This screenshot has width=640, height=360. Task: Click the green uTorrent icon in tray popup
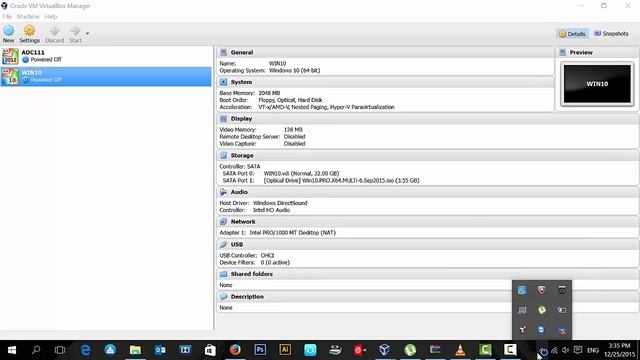point(542,310)
